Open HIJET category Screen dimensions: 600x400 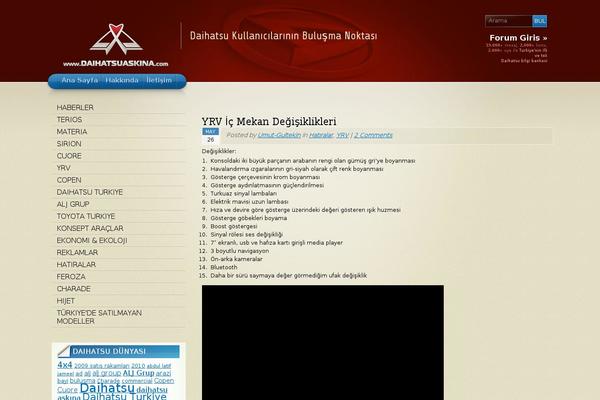[x=66, y=301]
